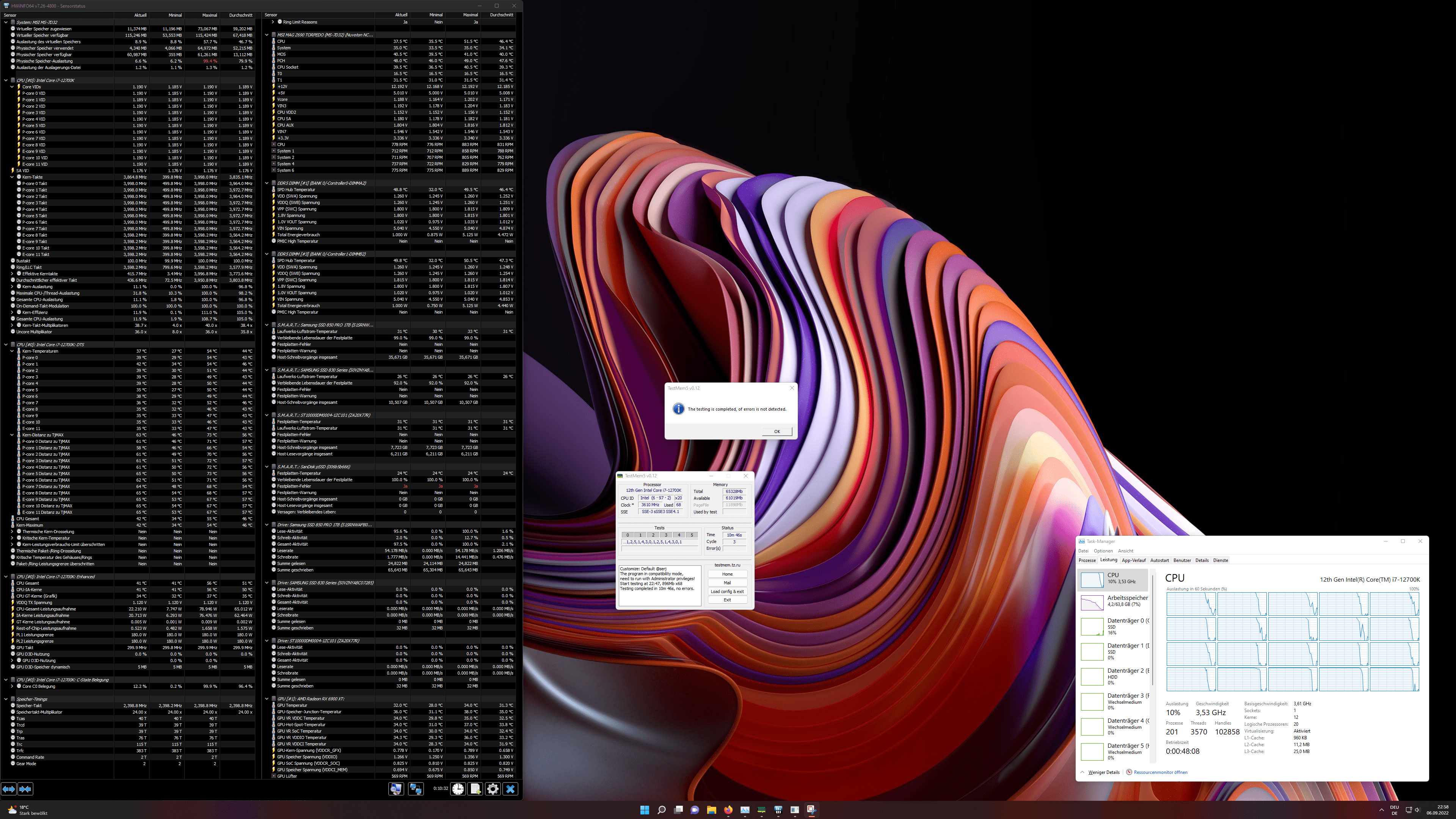Click clock and date in taskbar
The height and width of the screenshot is (819, 1456).
(x=1437, y=810)
